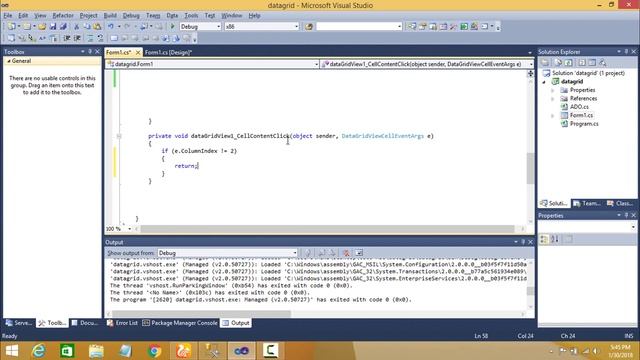The image size is (640, 360).
Task: Click the toolbar search combo box
Action: [359, 27]
